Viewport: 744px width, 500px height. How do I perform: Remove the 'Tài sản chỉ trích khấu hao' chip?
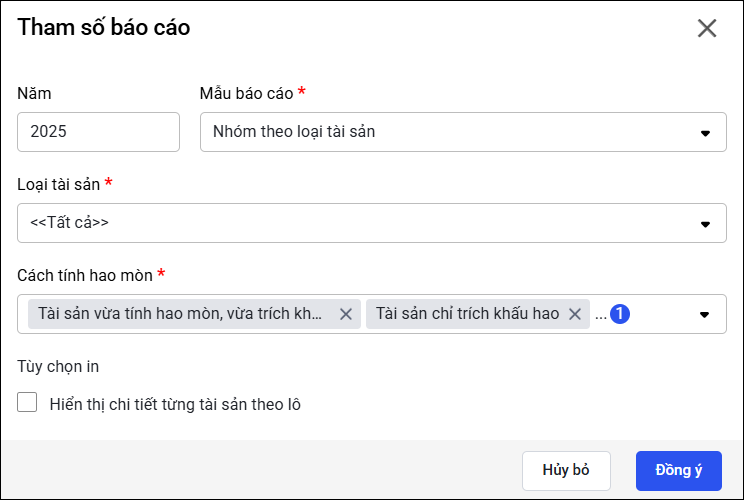pyautogui.click(x=575, y=314)
